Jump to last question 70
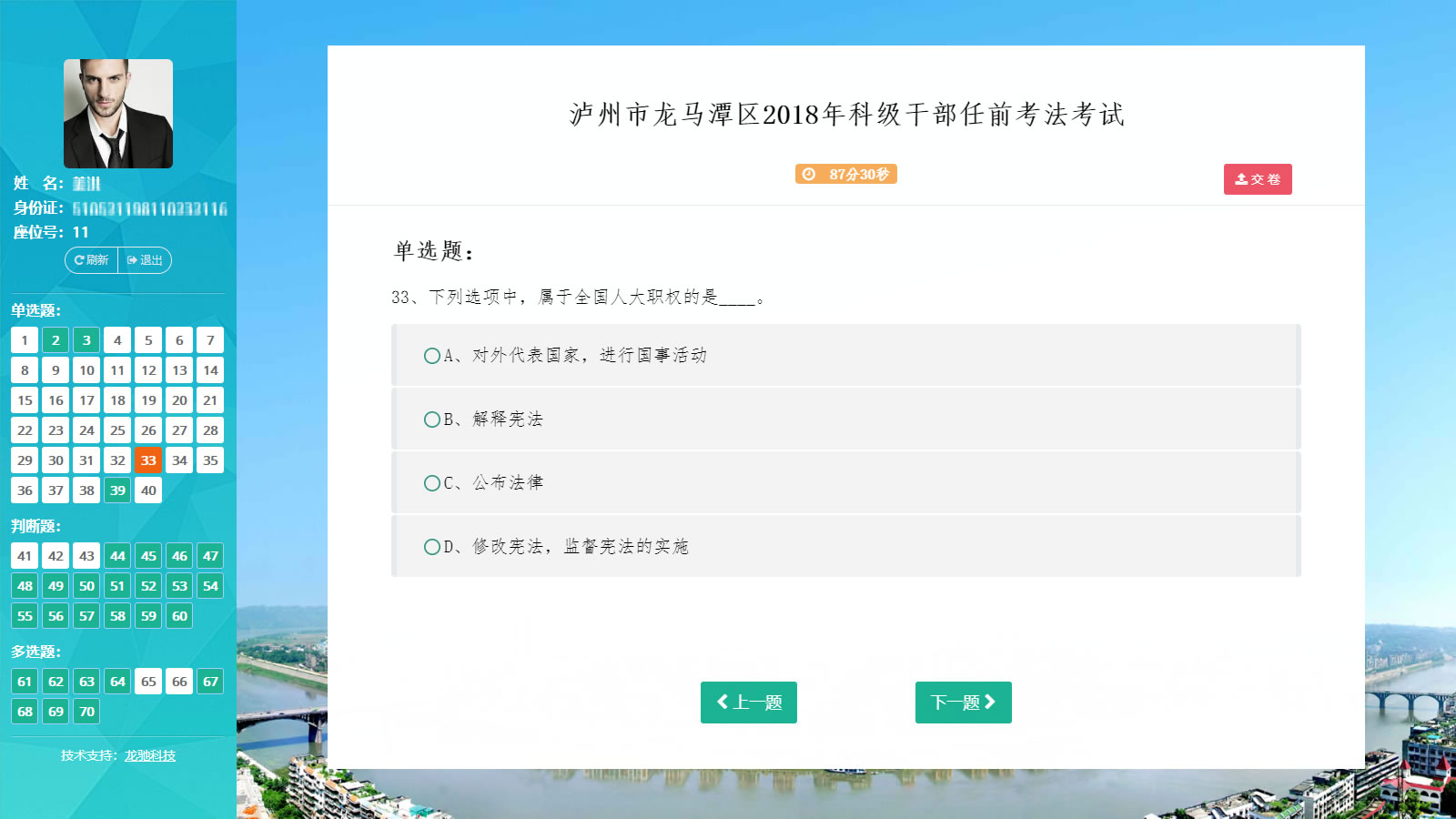 (x=86, y=712)
